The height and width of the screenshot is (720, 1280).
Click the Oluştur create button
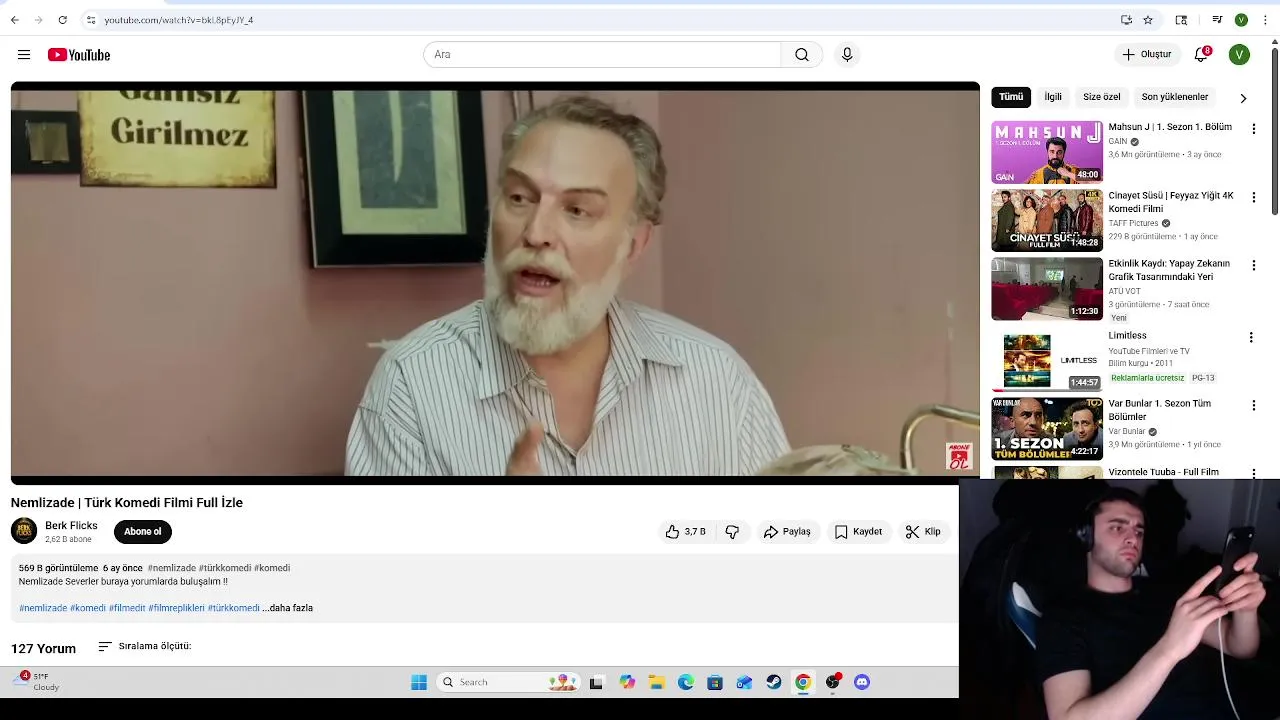(x=1146, y=55)
